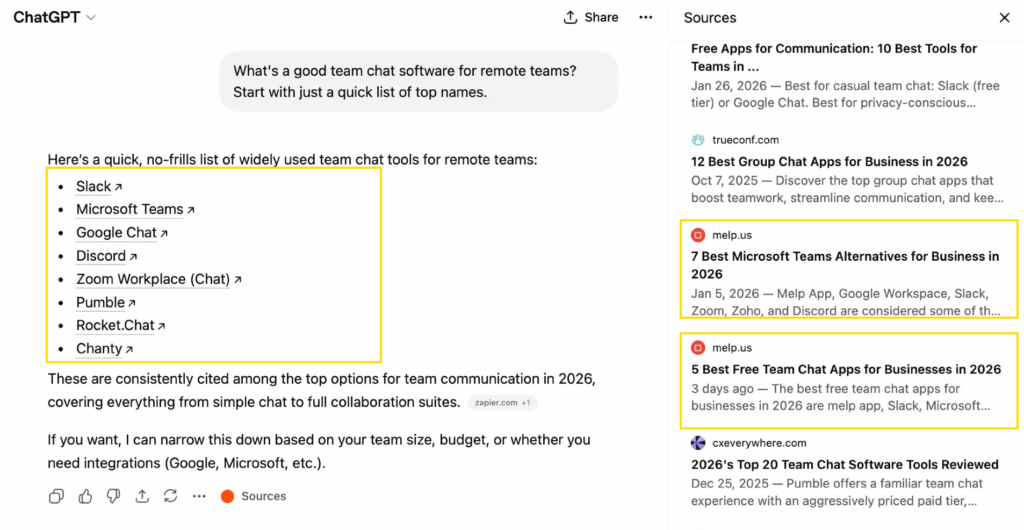This screenshot has height=530, width=1024.
Task: Open the Microsoft Teams link
Action: (135, 210)
